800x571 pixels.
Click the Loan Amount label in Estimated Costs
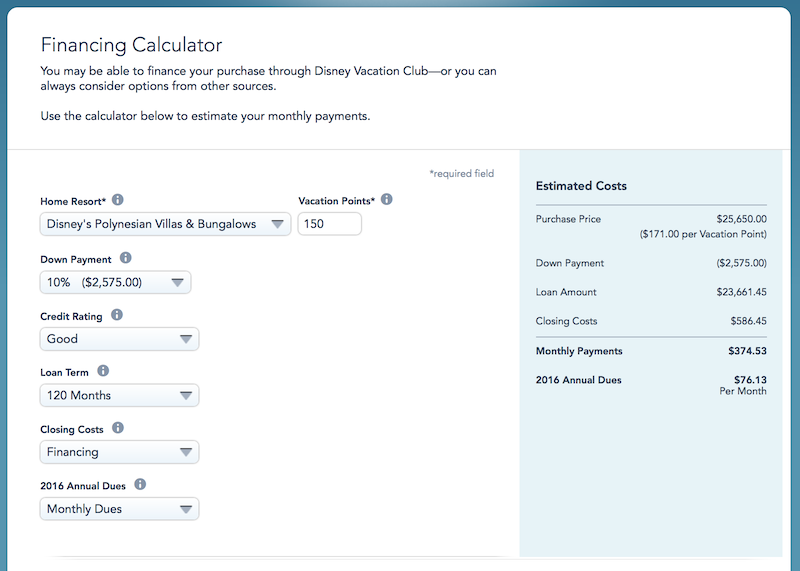point(566,292)
